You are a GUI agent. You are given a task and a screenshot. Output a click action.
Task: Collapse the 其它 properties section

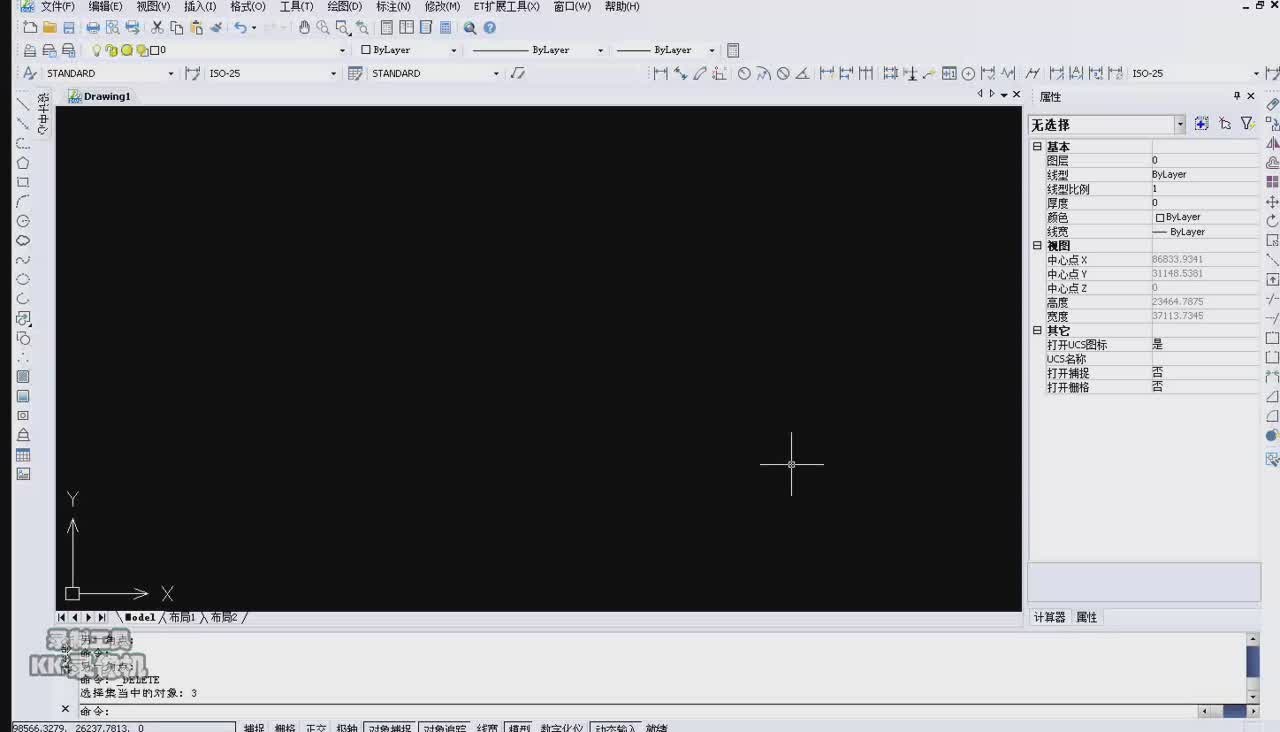[x=1037, y=330]
